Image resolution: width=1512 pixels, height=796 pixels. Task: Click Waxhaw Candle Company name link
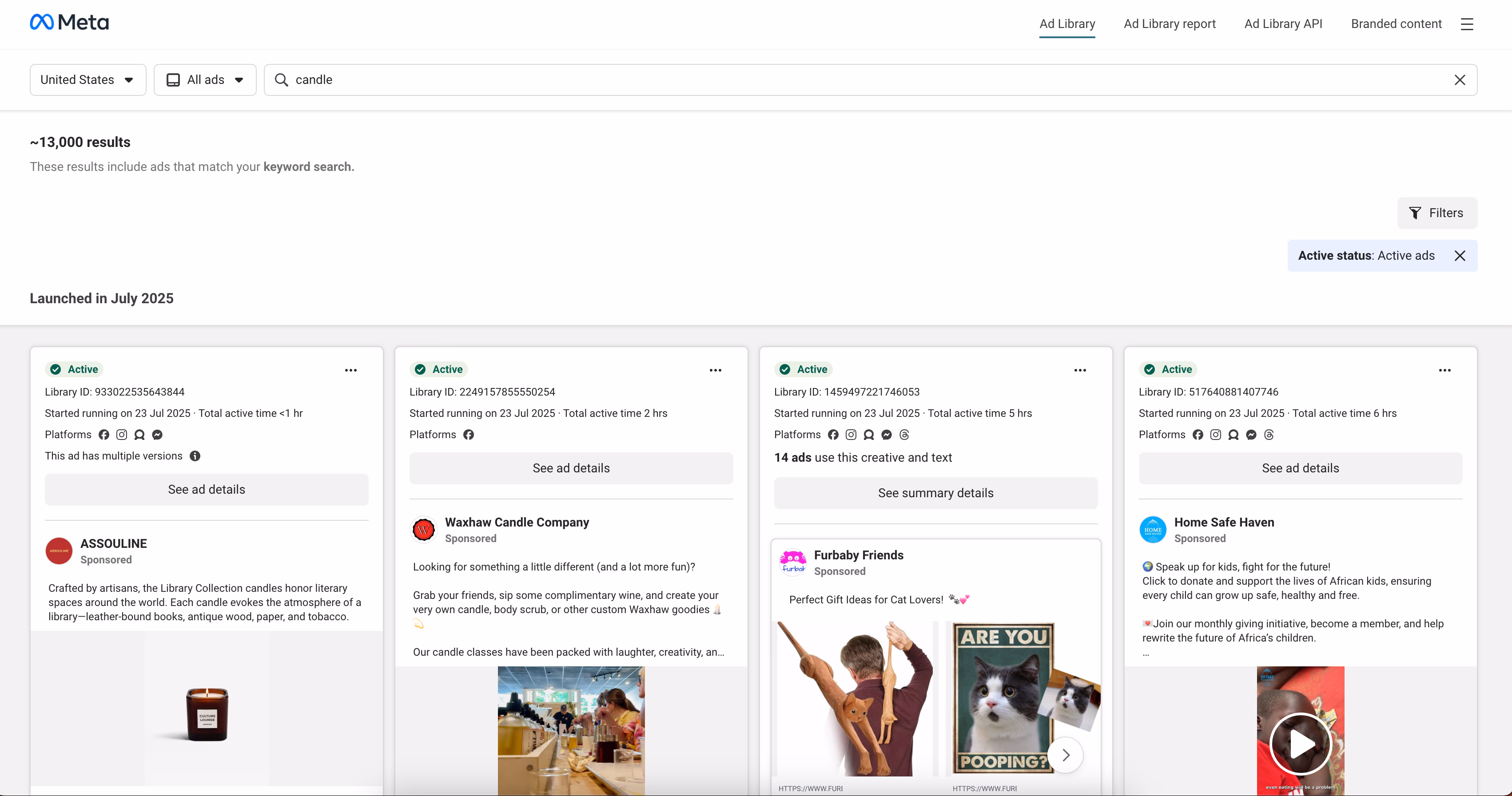517,522
